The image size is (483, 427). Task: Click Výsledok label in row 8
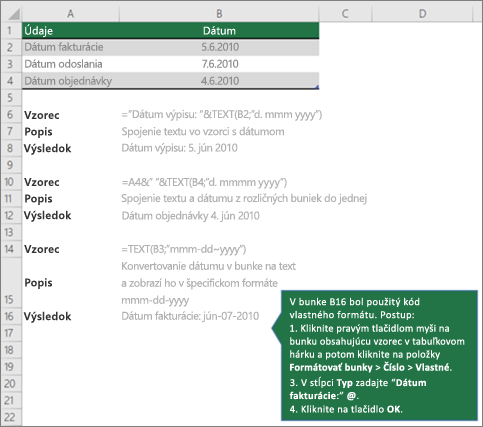click(x=47, y=148)
